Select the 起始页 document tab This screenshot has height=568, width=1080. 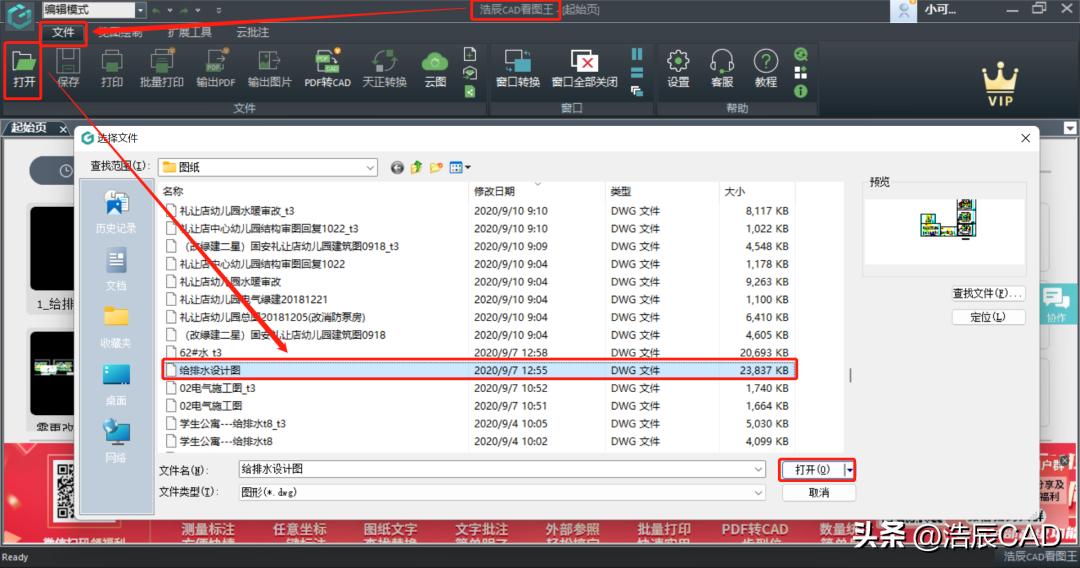click(x=29, y=128)
